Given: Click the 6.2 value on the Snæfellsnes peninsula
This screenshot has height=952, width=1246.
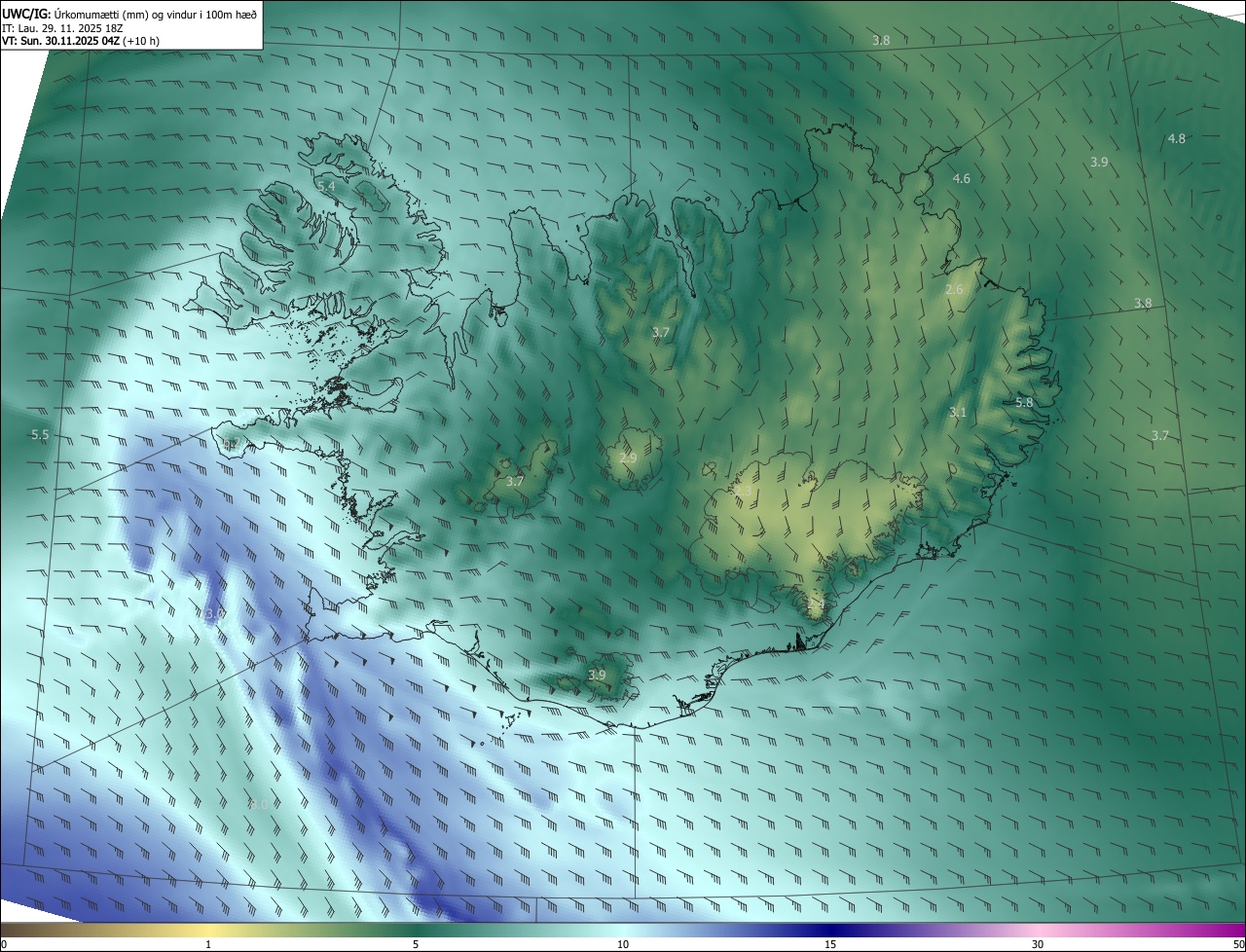Looking at the screenshot, I should coord(230,444).
